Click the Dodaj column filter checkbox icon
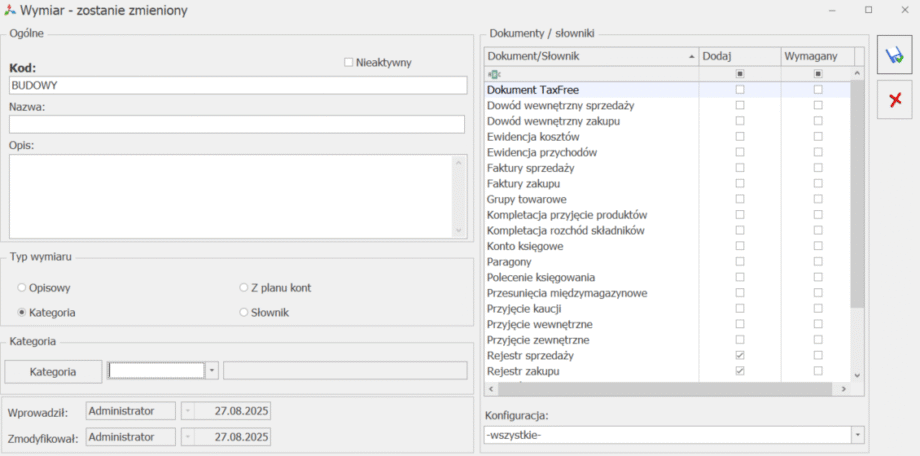This screenshot has width=920, height=456. (x=739, y=74)
